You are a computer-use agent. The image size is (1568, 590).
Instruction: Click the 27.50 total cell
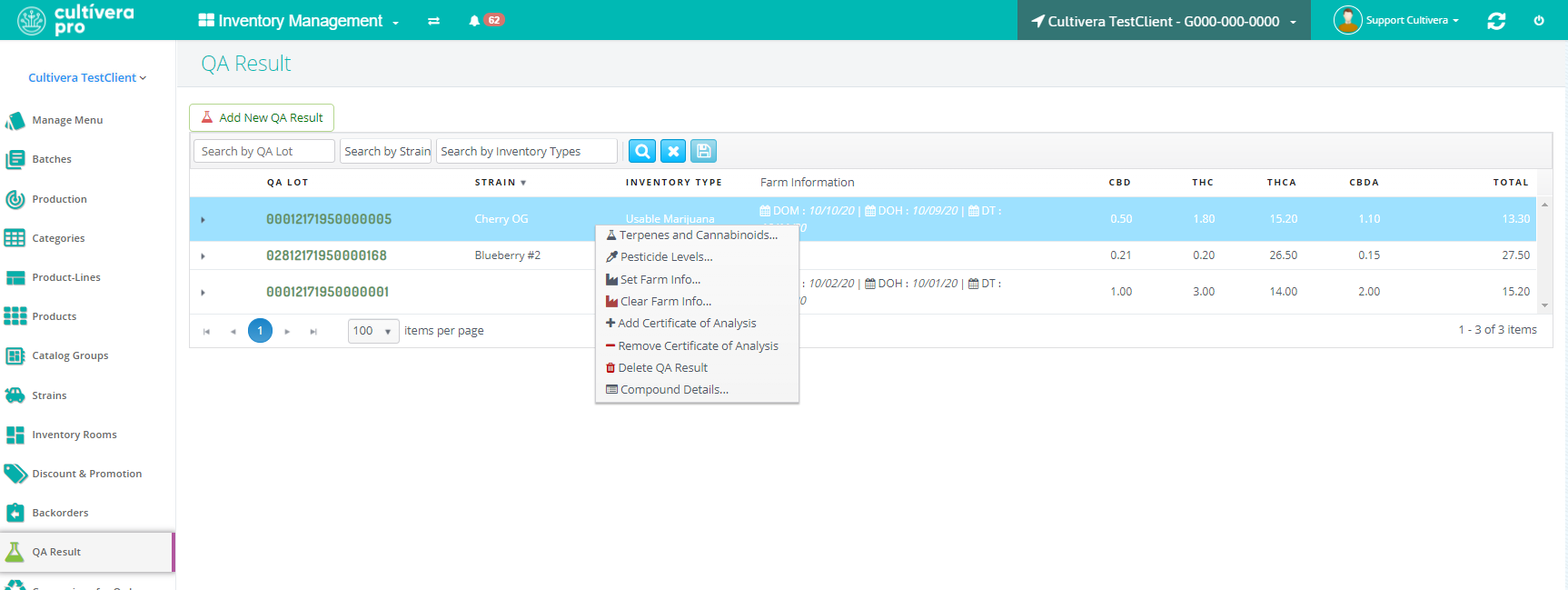point(1515,255)
